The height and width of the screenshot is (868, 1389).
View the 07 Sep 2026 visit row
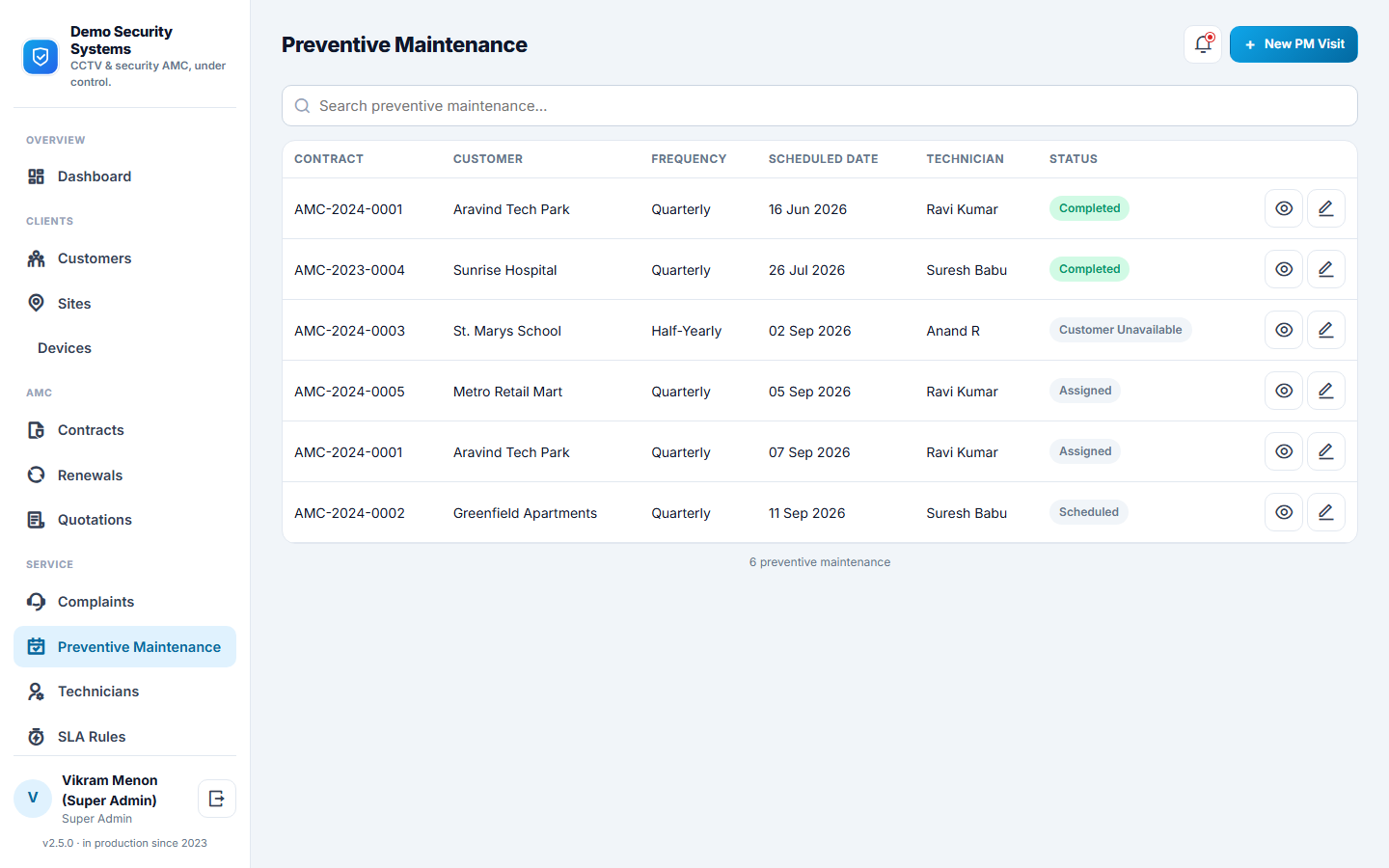pos(1284,451)
